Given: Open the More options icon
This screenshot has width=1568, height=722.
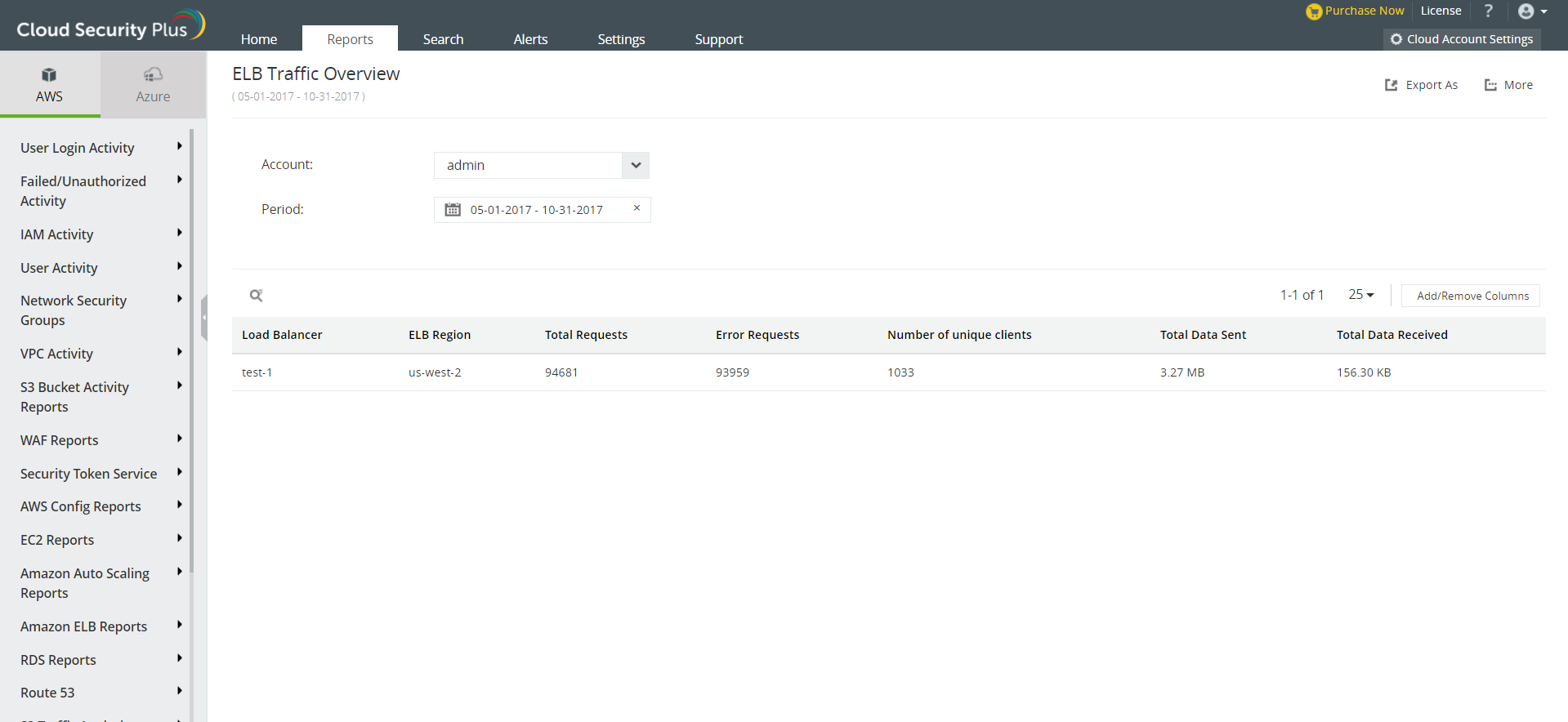Looking at the screenshot, I should coord(1491,85).
